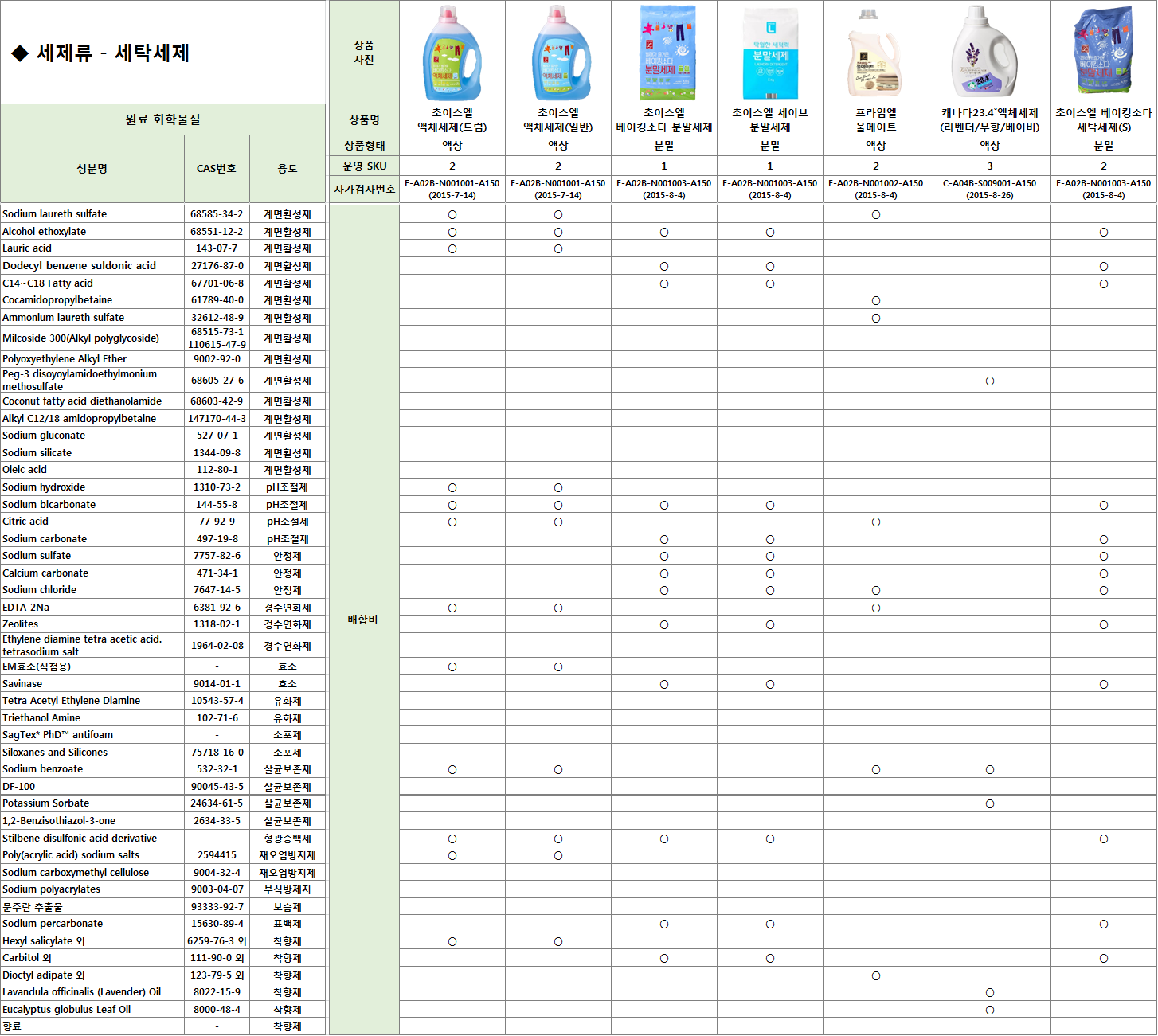The height and width of the screenshot is (1036, 1158).
Task: Select the 'EDTA-2Na' cell
Action: tap(92, 608)
